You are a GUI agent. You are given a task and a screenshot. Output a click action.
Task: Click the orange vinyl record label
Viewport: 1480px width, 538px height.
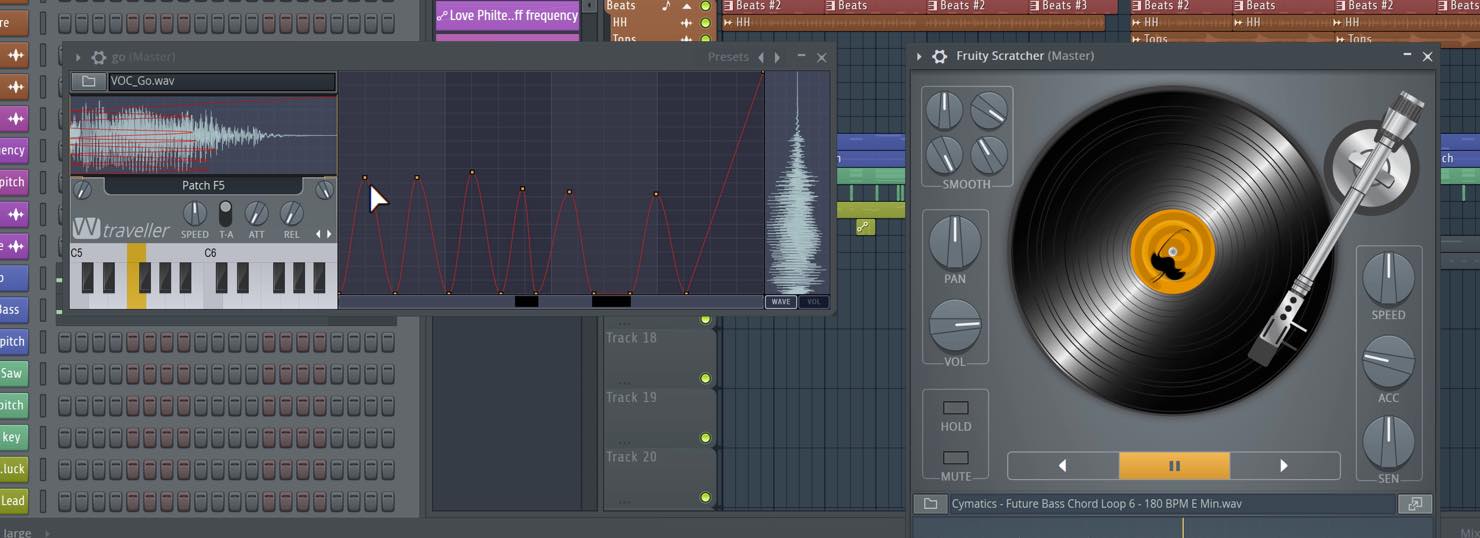click(x=1172, y=251)
